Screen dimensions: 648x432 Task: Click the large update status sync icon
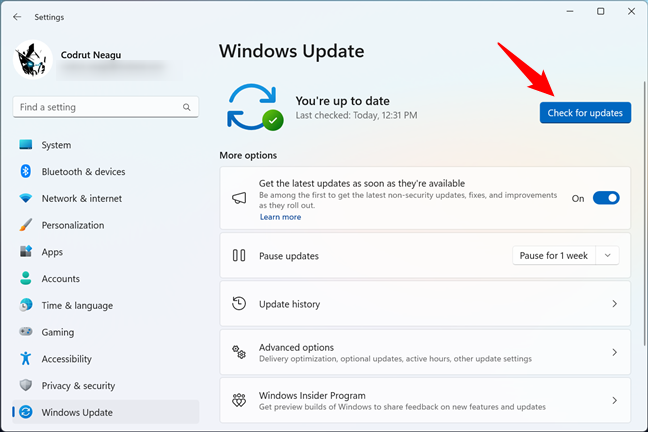click(x=255, y=107)
